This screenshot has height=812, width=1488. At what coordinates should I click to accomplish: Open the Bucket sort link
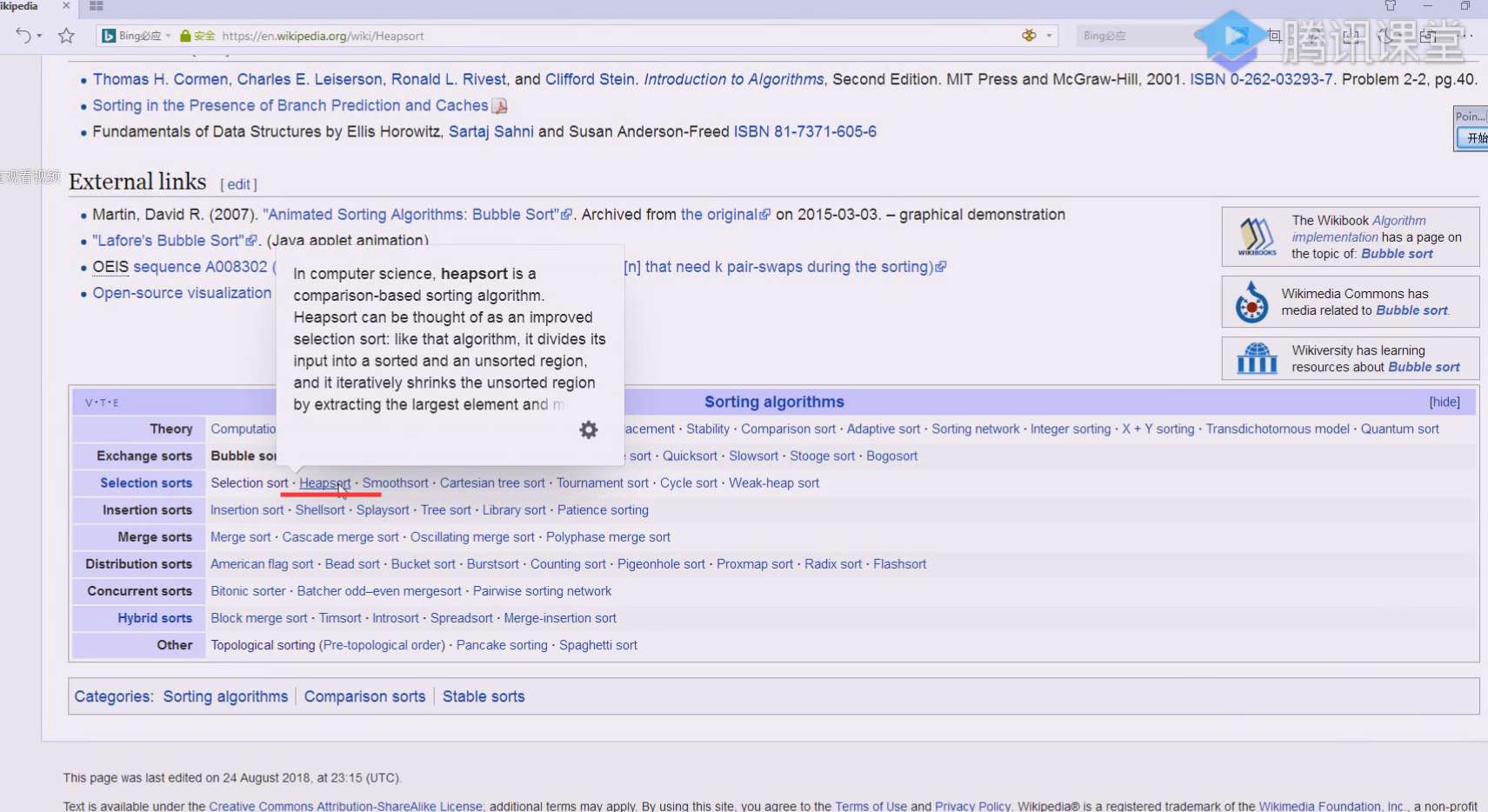point(424,564)
